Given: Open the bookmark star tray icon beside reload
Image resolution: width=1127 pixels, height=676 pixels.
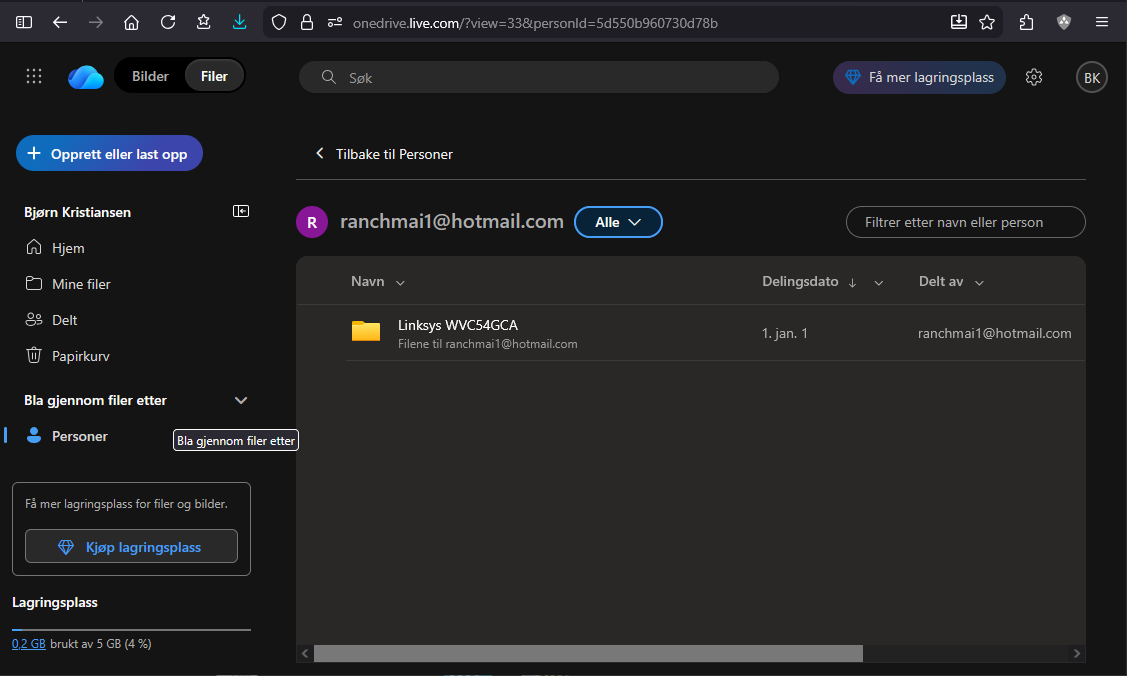Looking at the screenshot, I should 203,22.
